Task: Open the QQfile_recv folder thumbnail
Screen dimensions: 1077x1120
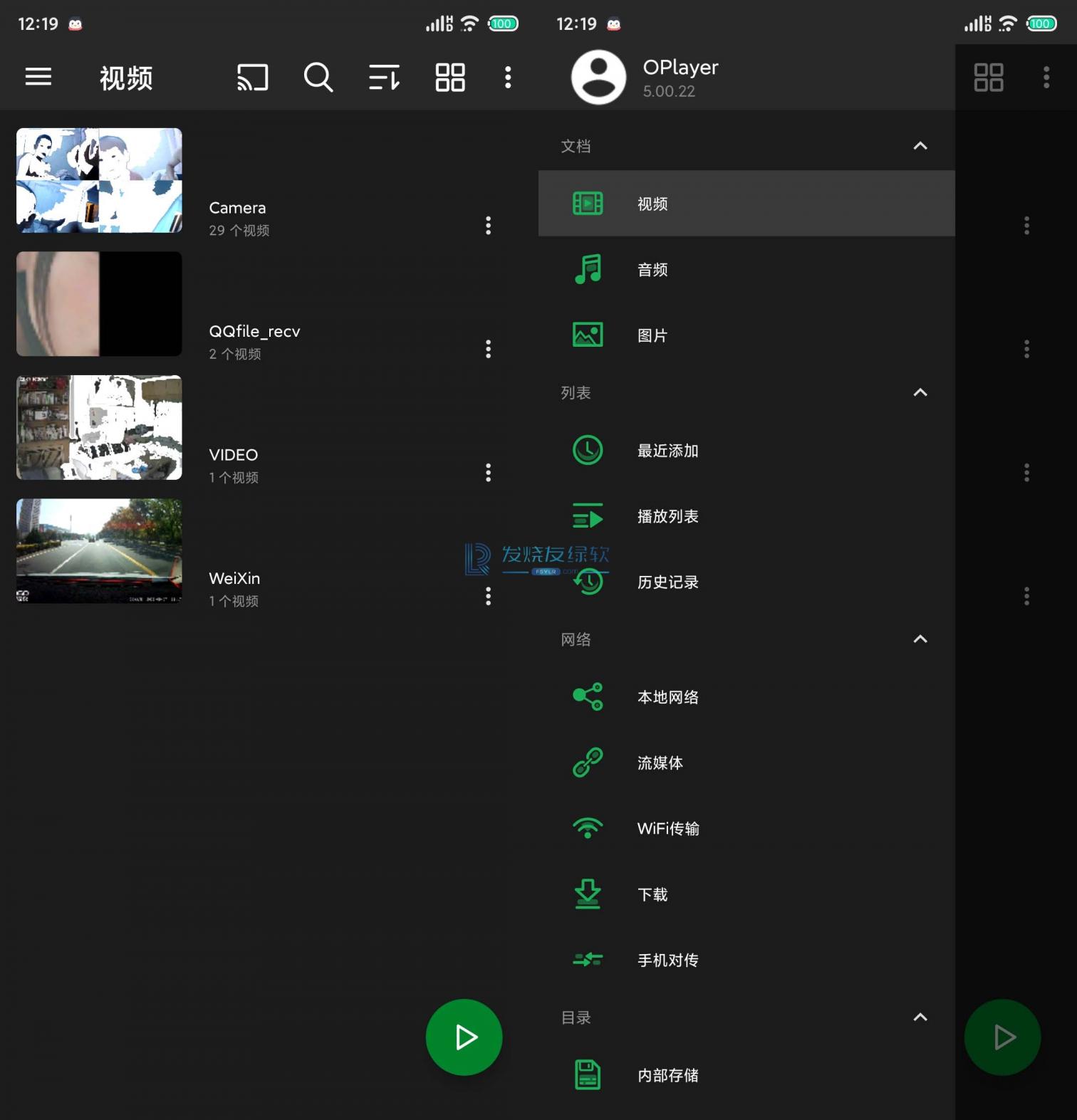Action: click(99, 304)
